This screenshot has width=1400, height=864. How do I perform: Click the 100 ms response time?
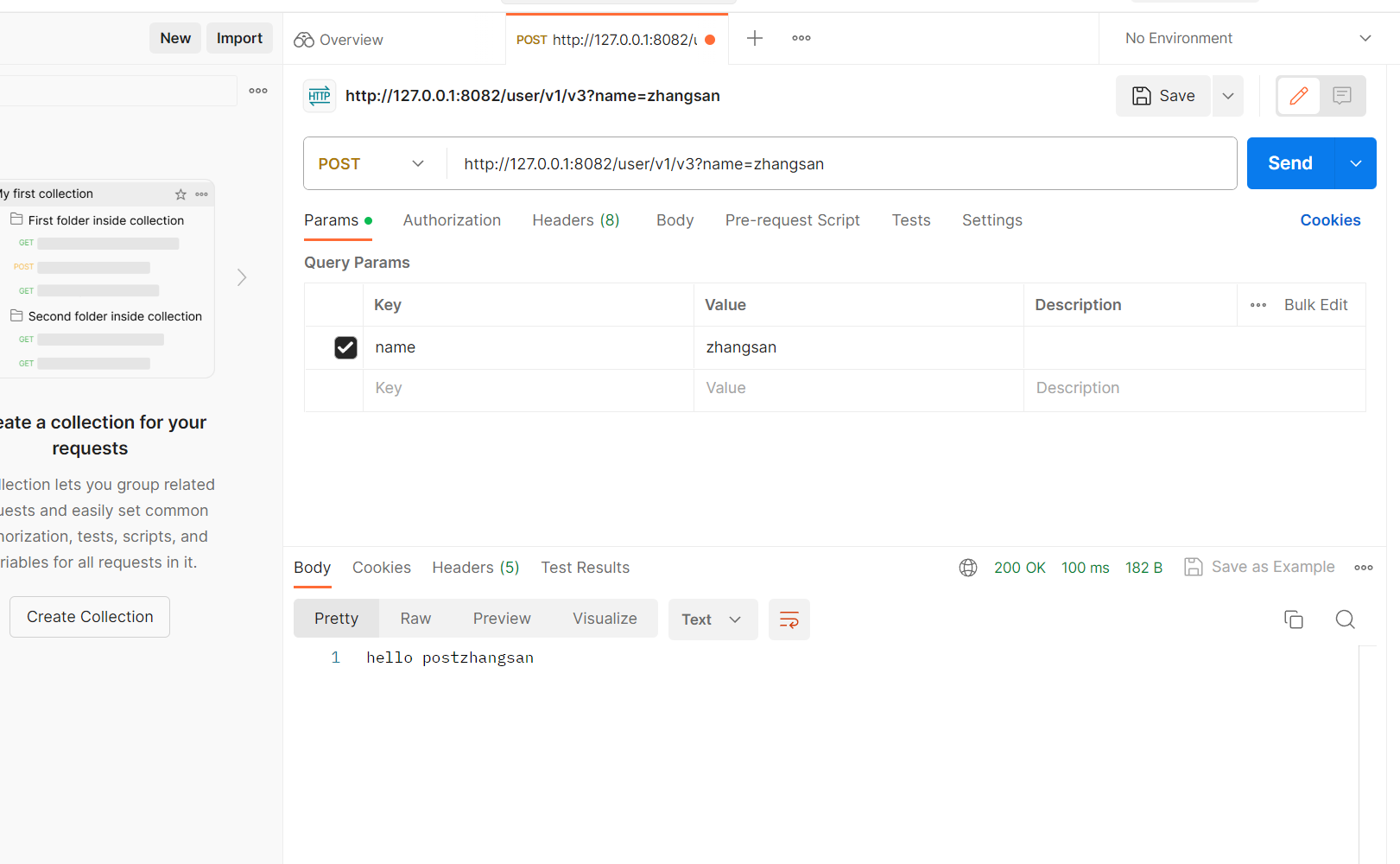(1086, 568)
